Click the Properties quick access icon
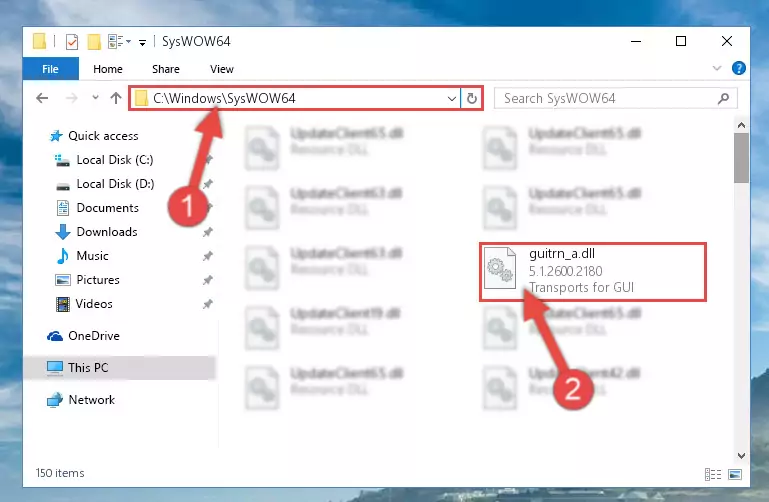This screenshot has width=769, height=502. [72, 42]
